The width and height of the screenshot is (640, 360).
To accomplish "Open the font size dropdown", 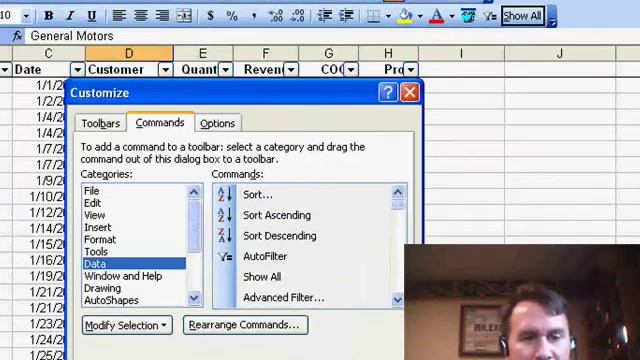I will coord(26,16).
